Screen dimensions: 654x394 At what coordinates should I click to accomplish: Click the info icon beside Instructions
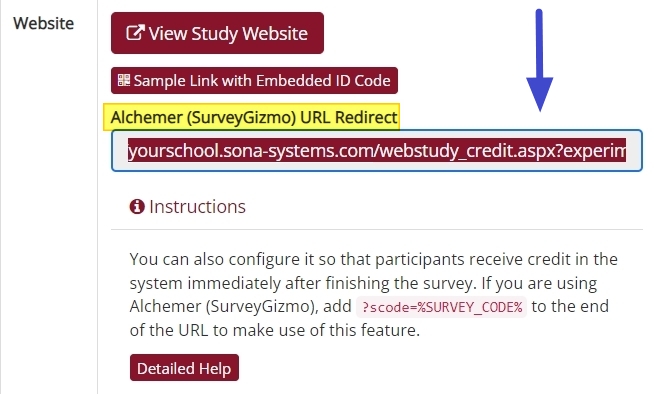(137, 206)
